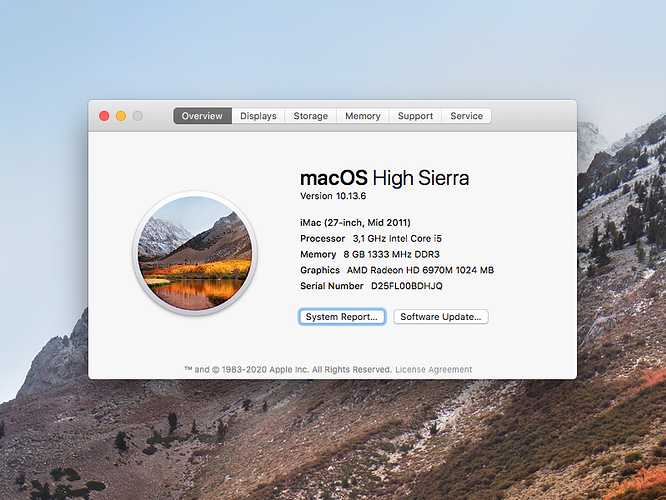Select graphics value AMD Radeon HD 6970M
The width and height of the screenshot is (666, 500).
(x=400, y=270)
